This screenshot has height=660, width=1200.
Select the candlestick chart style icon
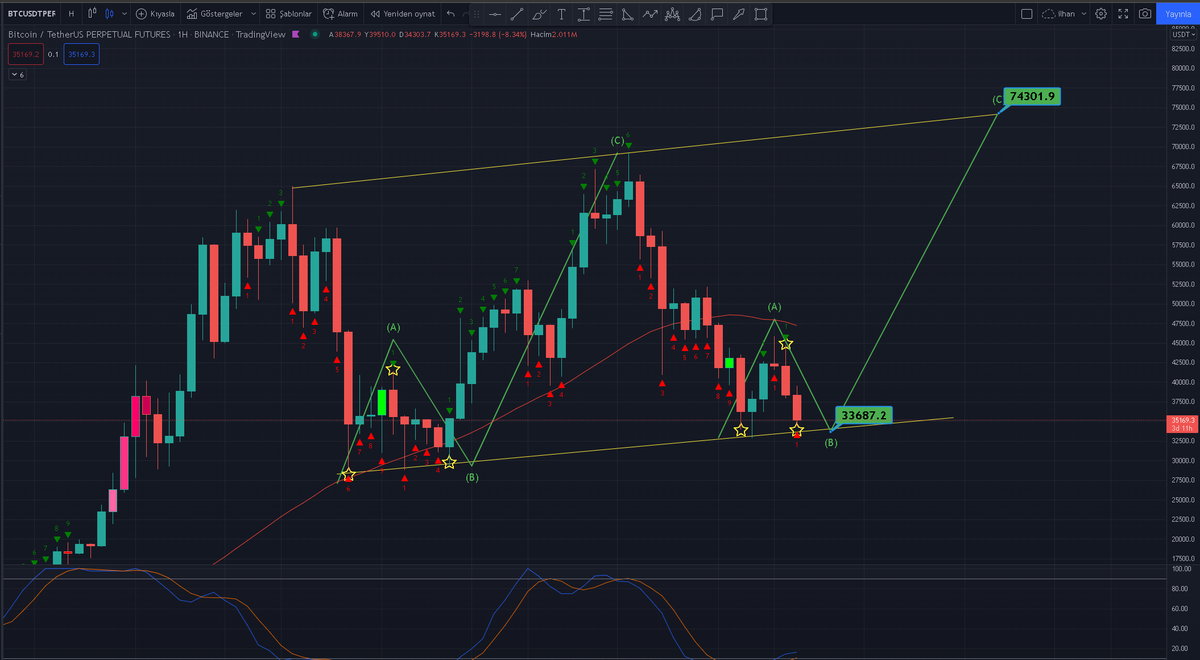[109, 14]
